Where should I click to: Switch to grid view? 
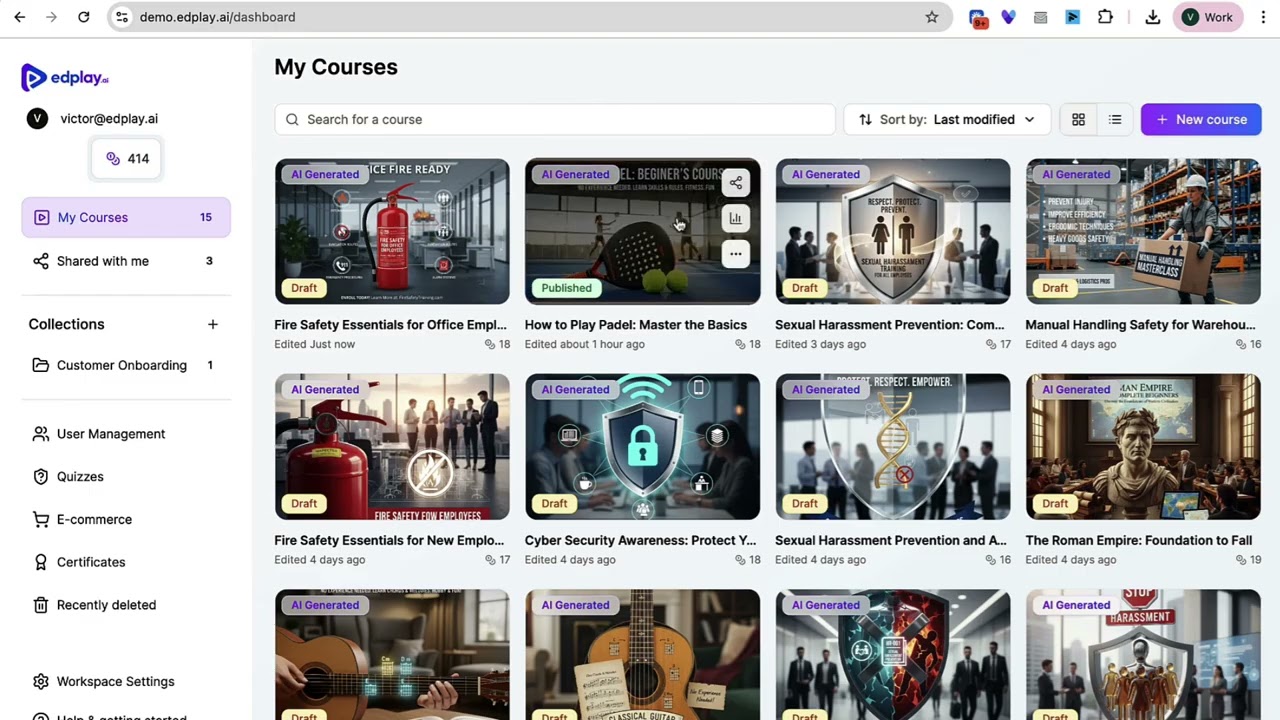tap(1078, 119)
